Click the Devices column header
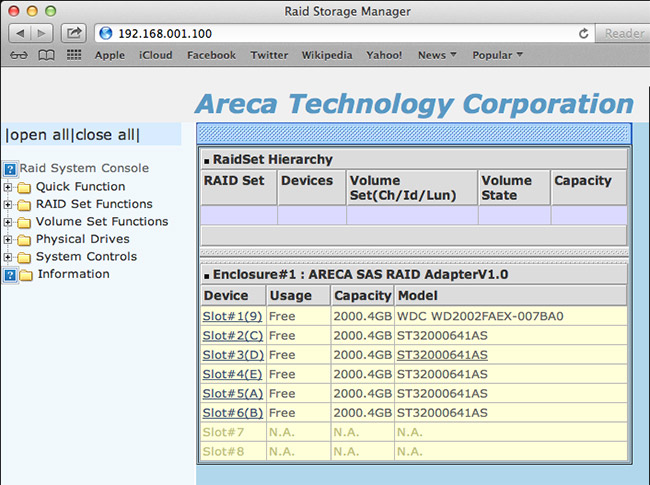 312,188
